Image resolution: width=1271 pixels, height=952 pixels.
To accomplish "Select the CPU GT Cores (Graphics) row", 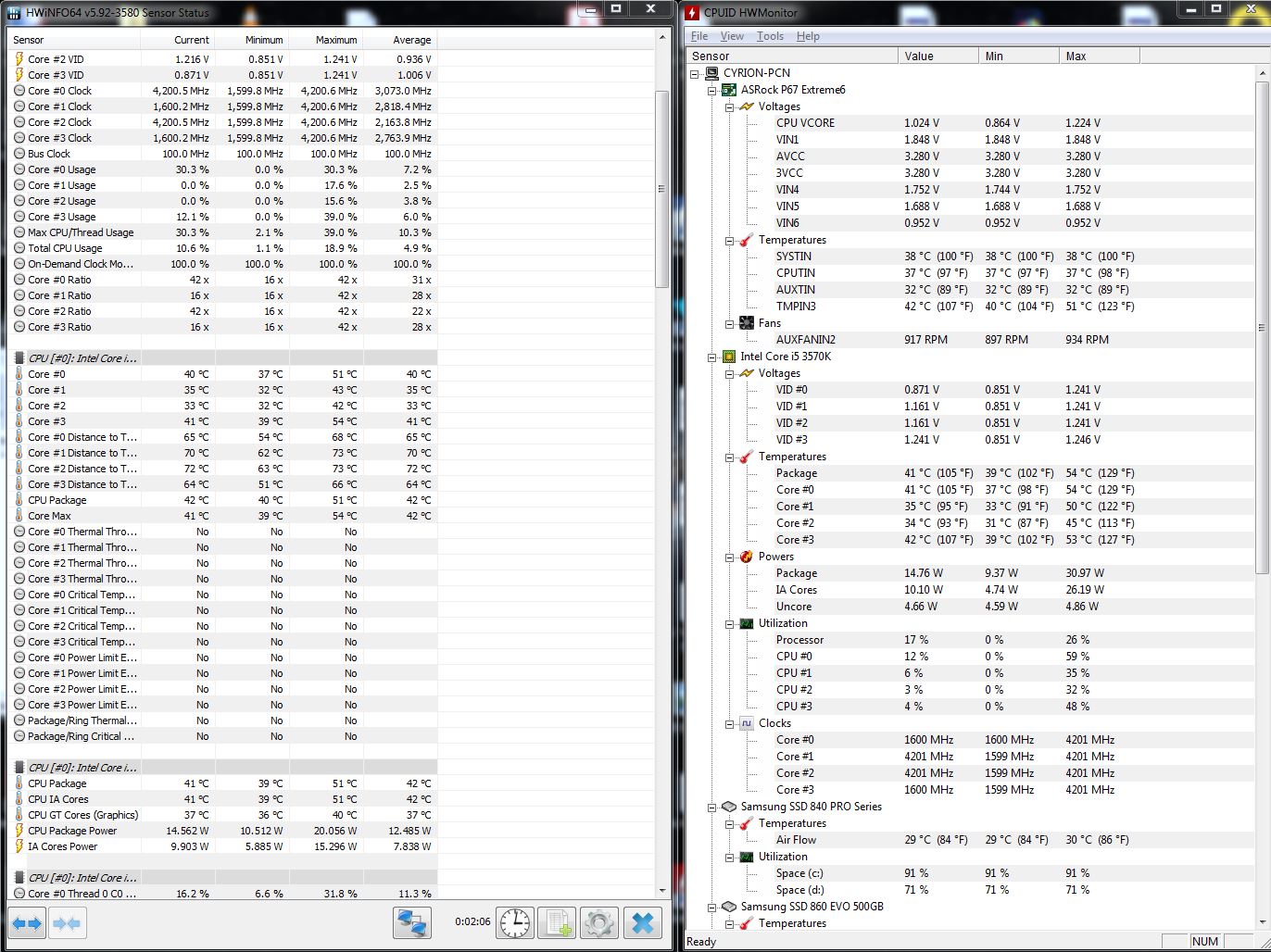I will tap(222, 815).
